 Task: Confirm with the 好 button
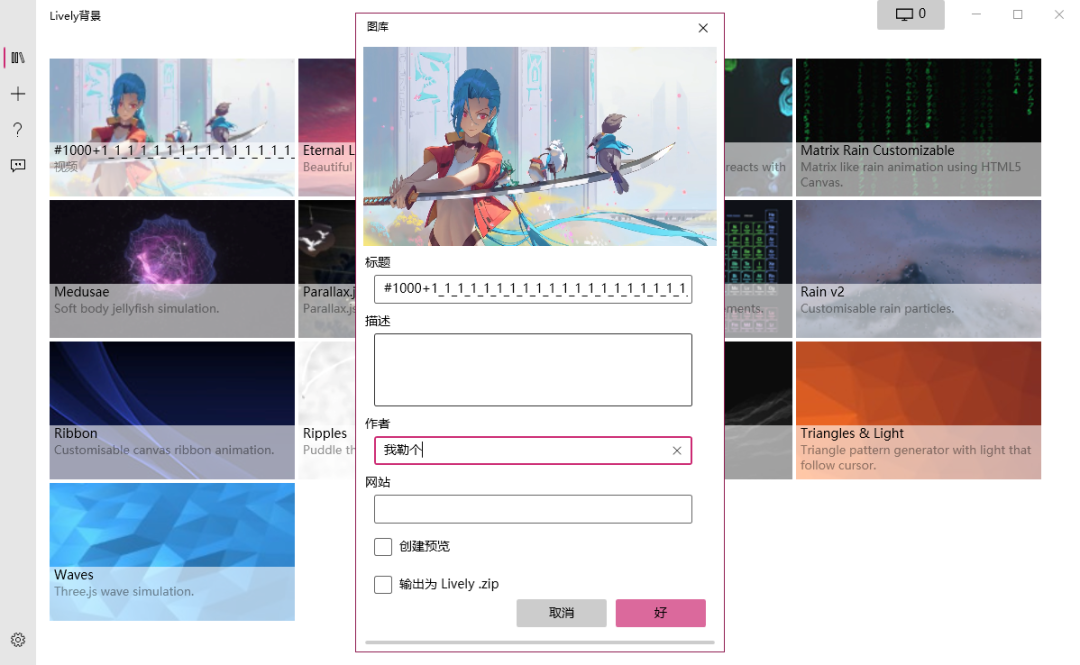click(x=661, y=613)
